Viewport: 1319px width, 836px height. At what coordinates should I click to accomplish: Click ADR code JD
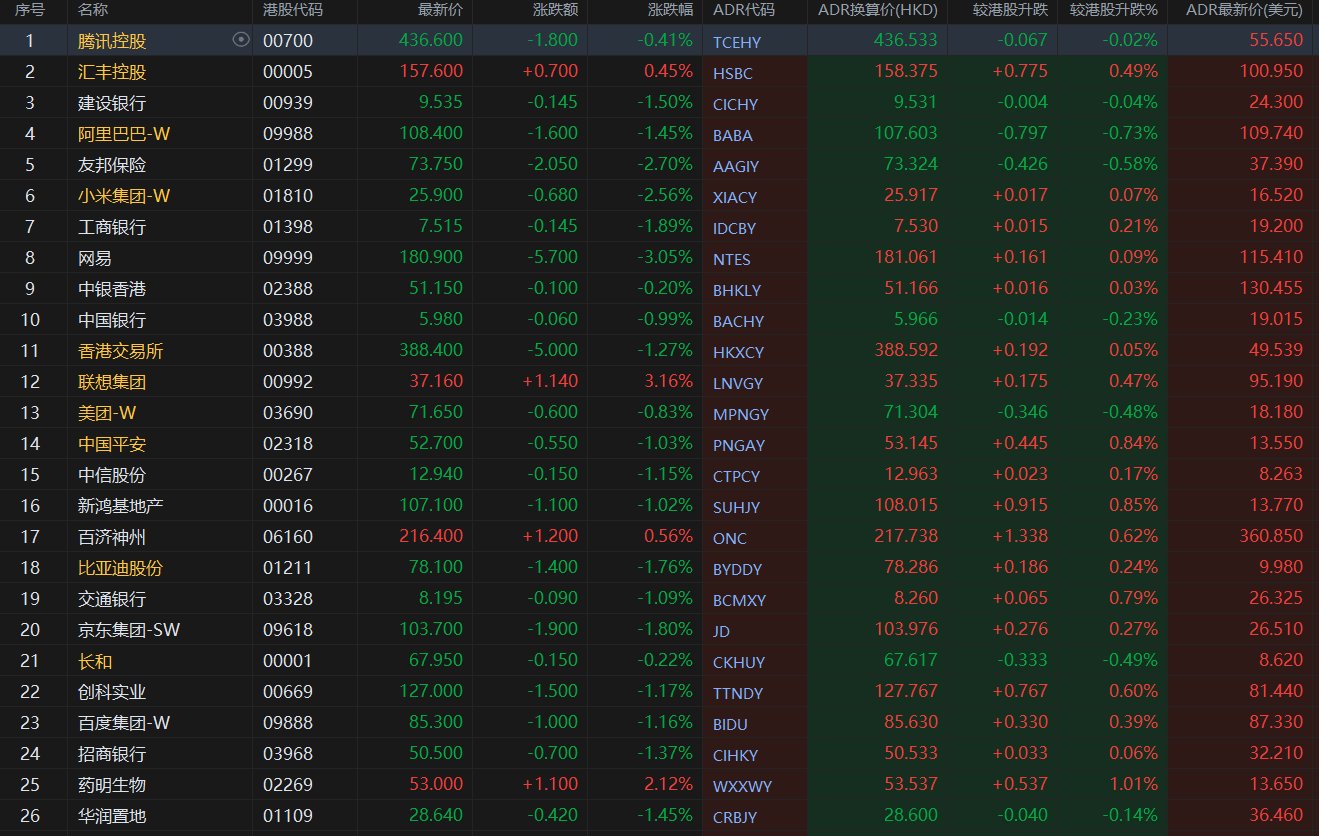pyautogui.click(x=722, y=632)
